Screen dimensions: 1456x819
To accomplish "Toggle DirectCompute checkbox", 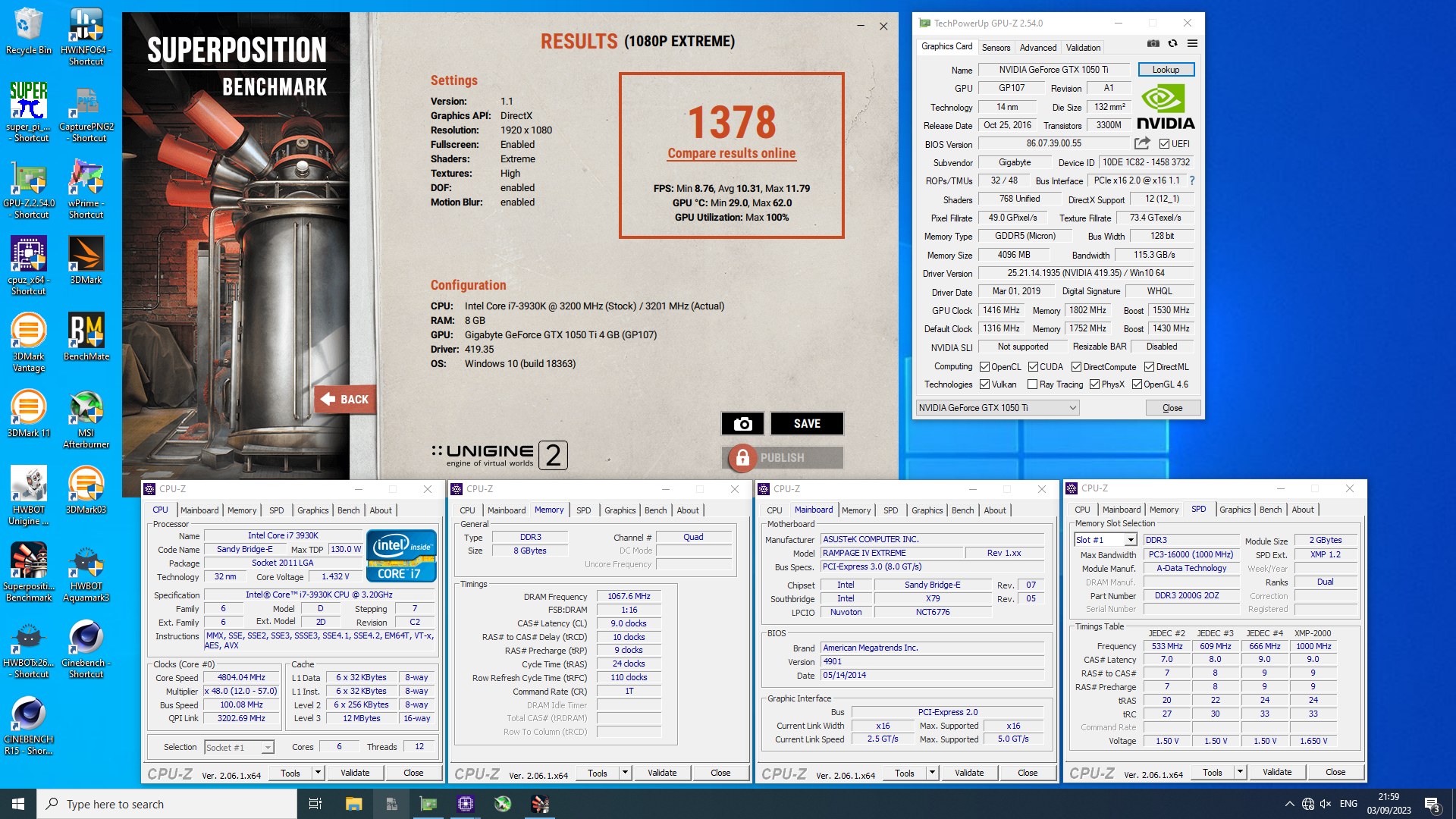I will tap(1076, 367).
